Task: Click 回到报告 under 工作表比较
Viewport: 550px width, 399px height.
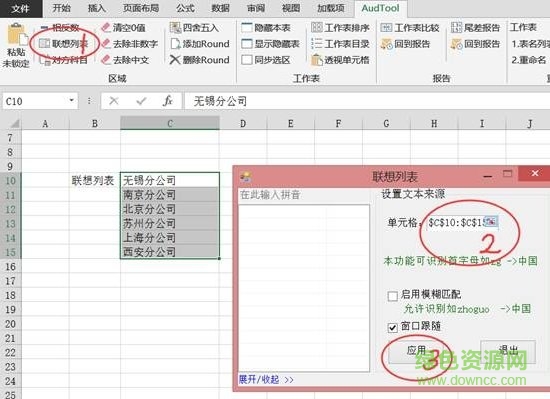Action: [x=405, y=44]
